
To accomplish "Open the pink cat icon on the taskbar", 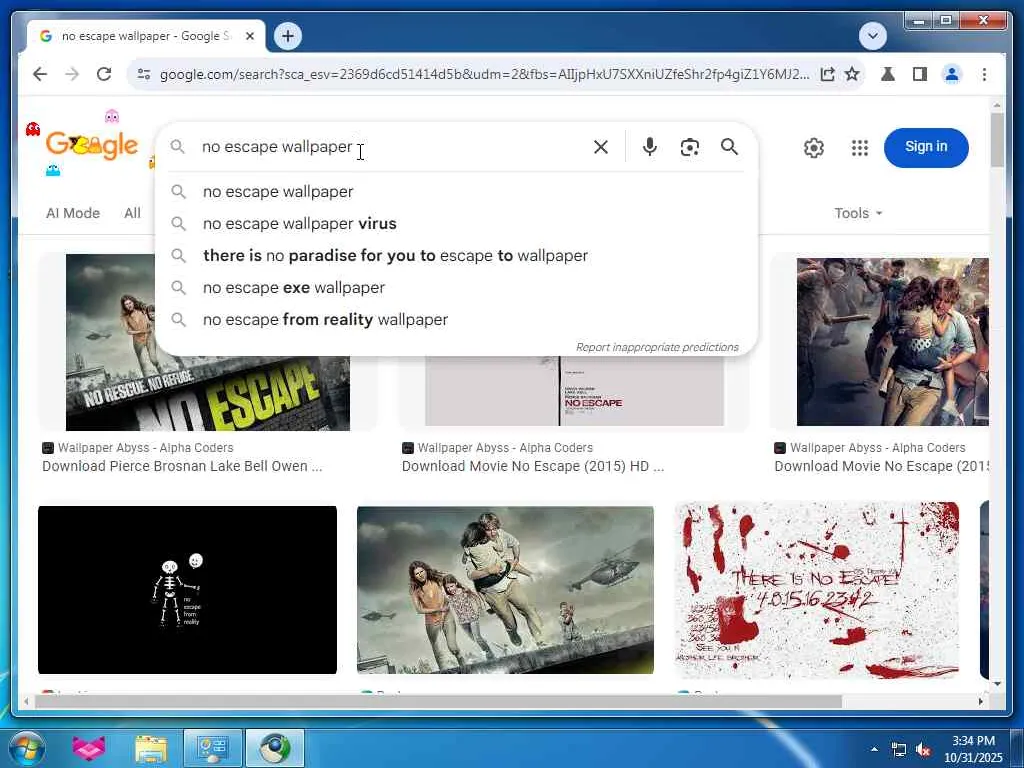I will [x=89, y=748].
